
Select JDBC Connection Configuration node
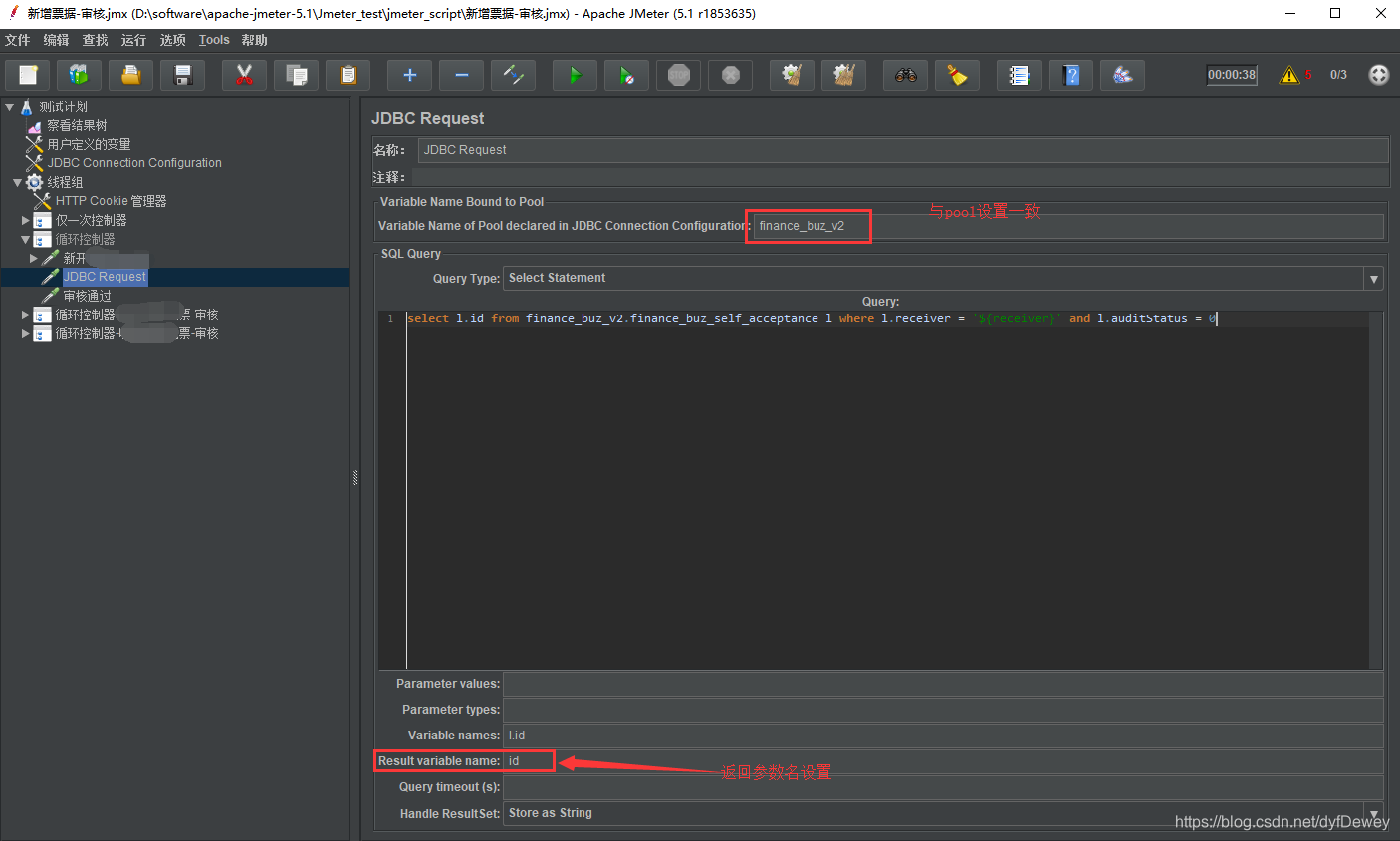[134, 163]
